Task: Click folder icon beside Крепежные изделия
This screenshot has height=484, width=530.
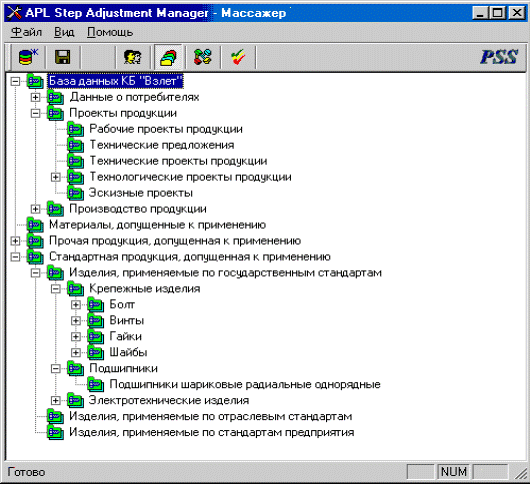Action: pyautogui.click(x=75, y=289)
